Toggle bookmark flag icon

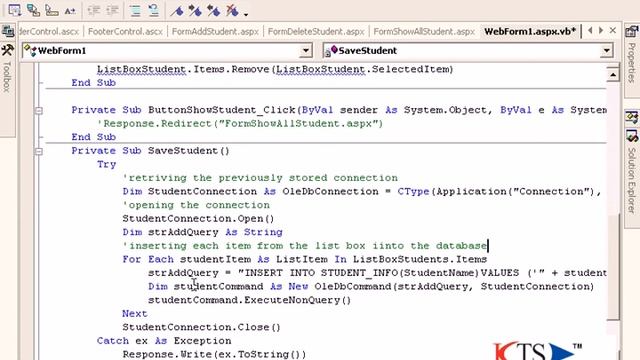[177, 10]
